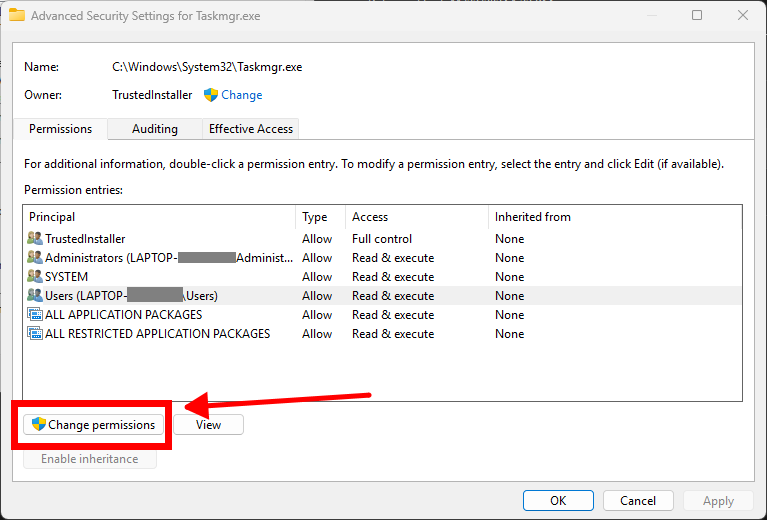This screenshot has height=520, width=767.
Task: Switch to the Auditing tab
Action: pyautogui.click(x=155, y=129)
